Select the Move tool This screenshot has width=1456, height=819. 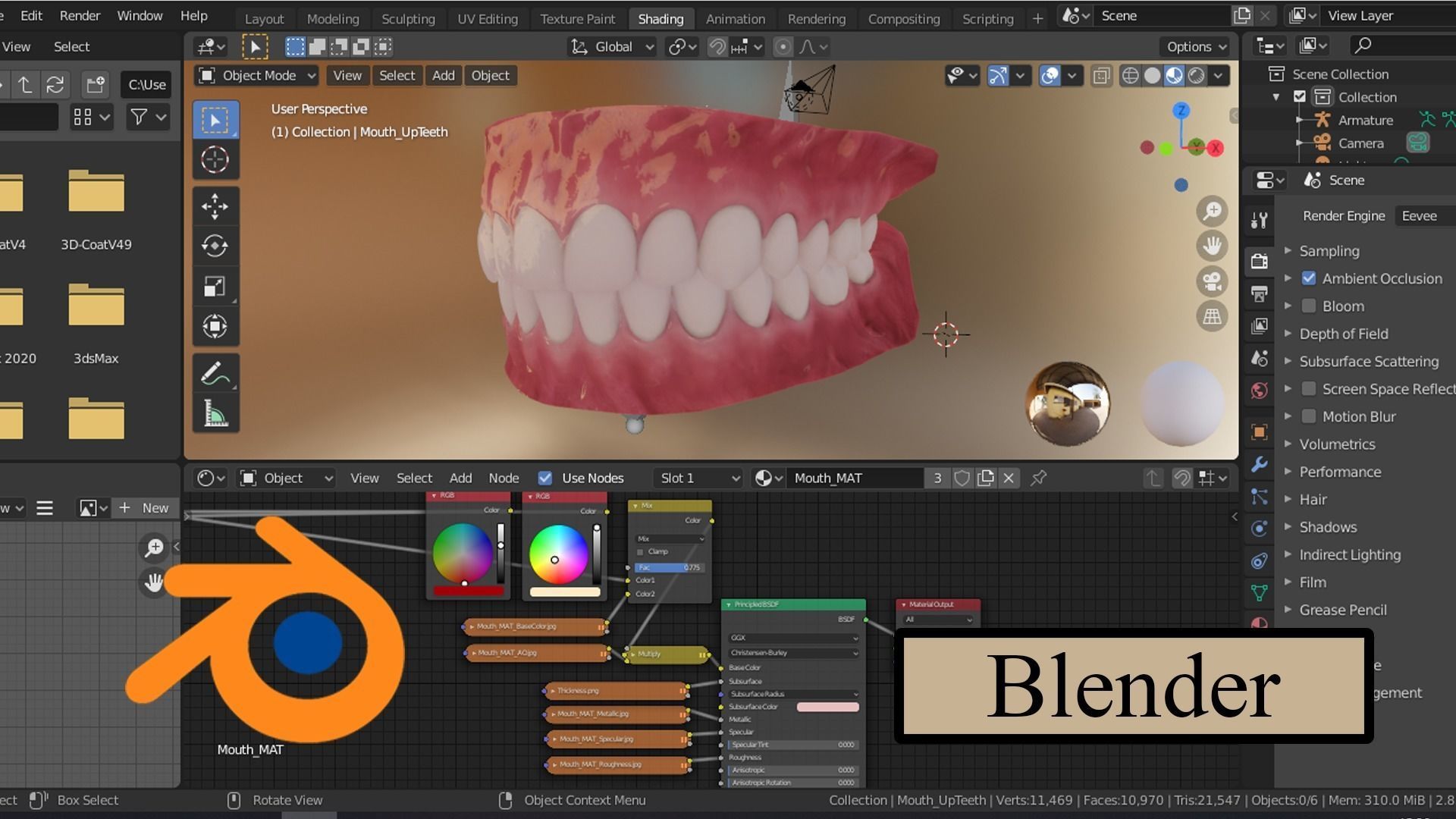click(x=215, y=206)
